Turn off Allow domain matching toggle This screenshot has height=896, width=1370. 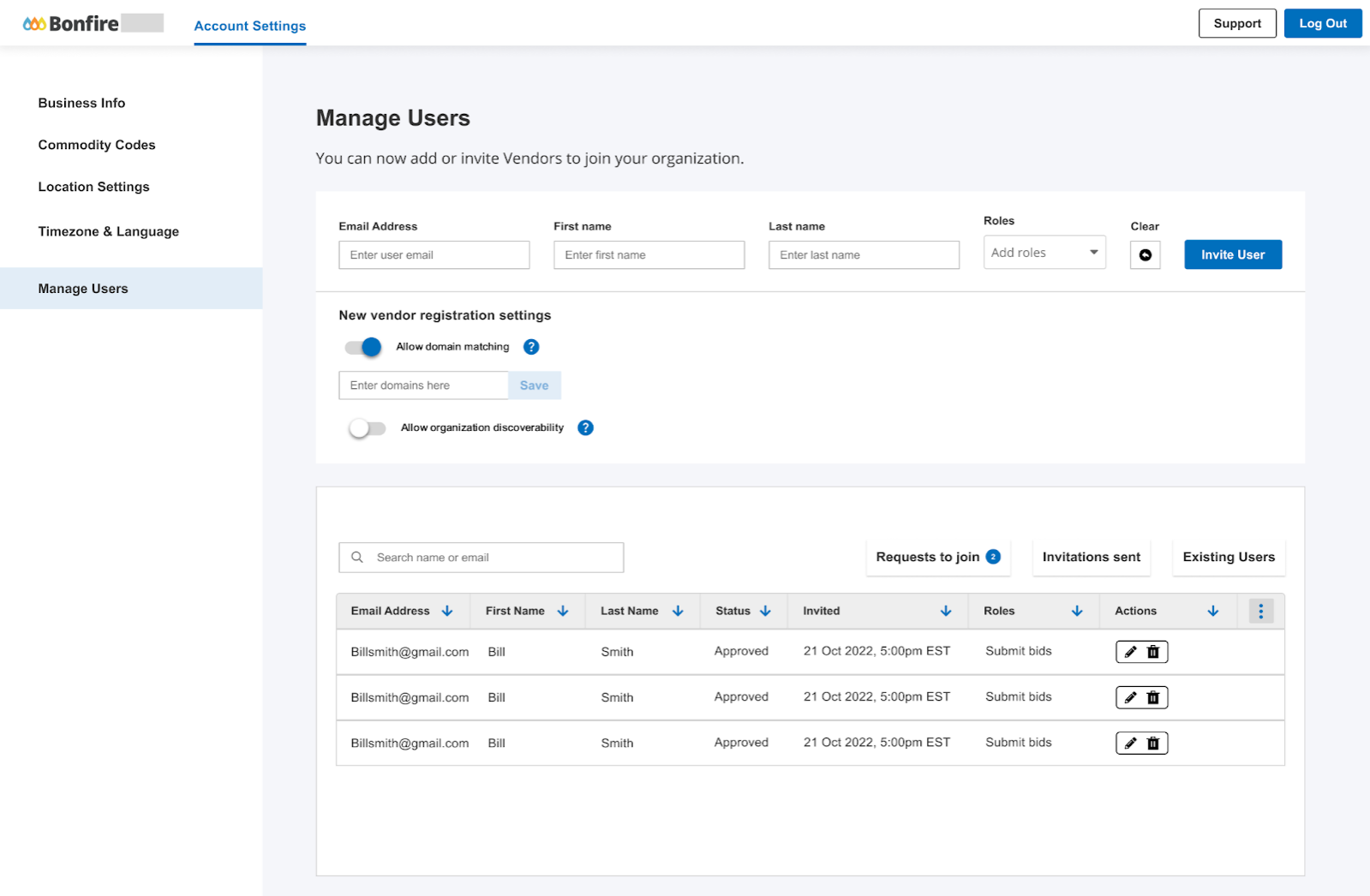click(x=363, y=347)
